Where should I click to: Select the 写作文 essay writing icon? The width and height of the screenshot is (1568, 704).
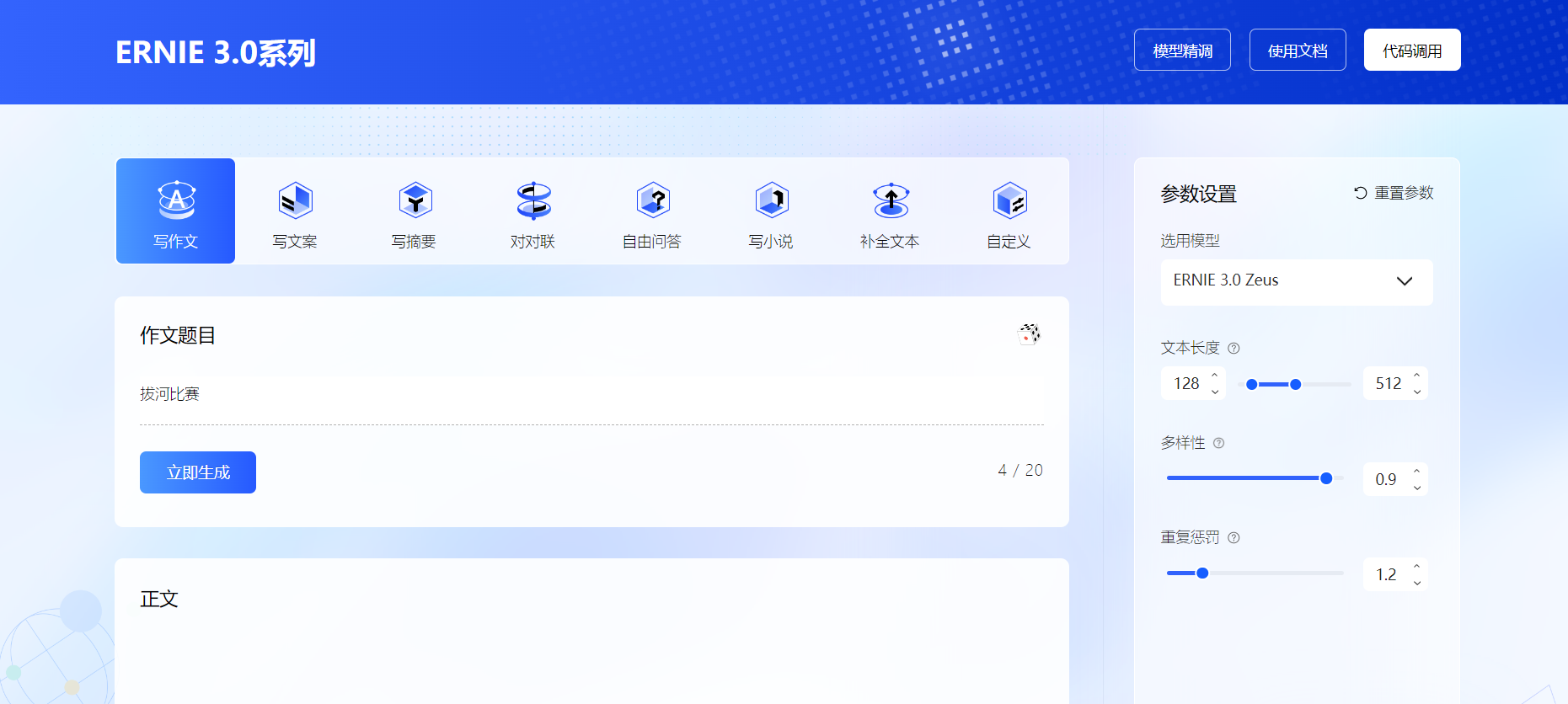[176, 200]
